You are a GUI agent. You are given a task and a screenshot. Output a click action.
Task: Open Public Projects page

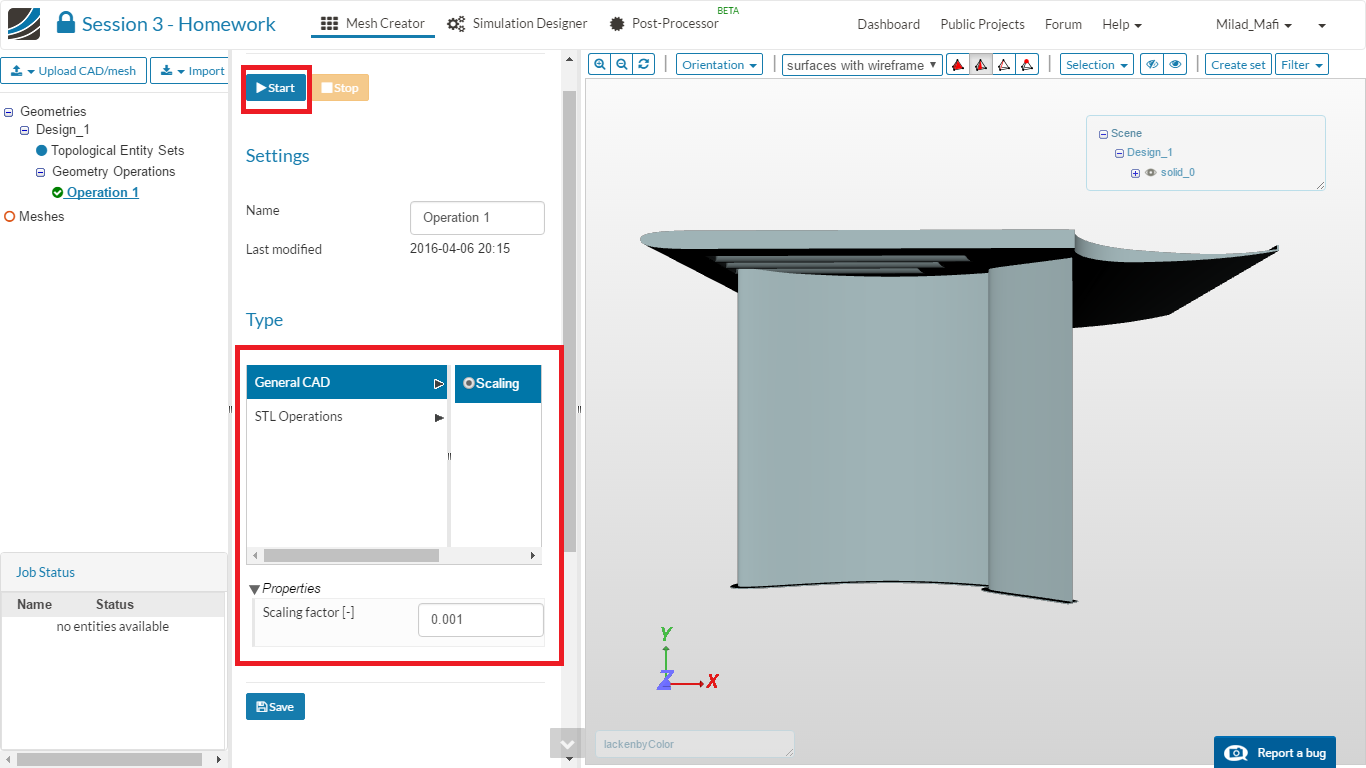(x=982, y=24)
